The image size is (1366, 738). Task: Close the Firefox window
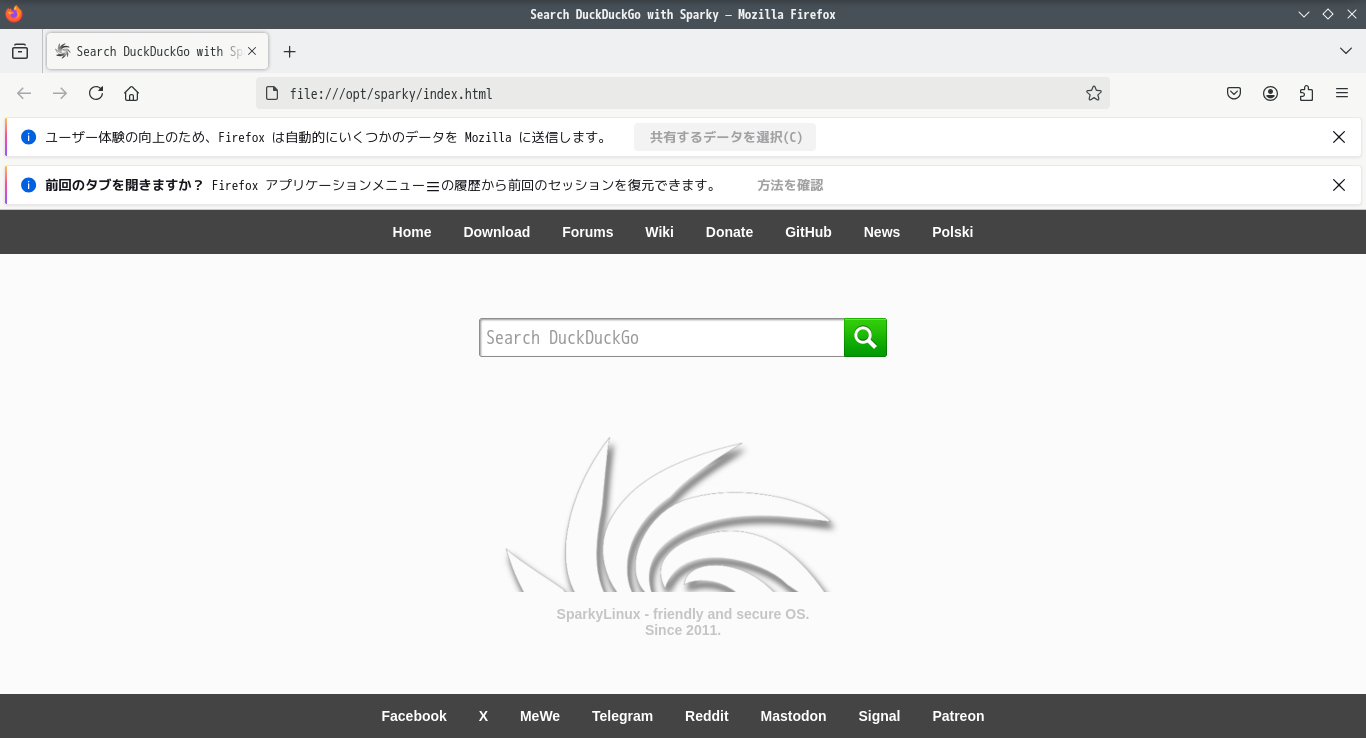1351,14
